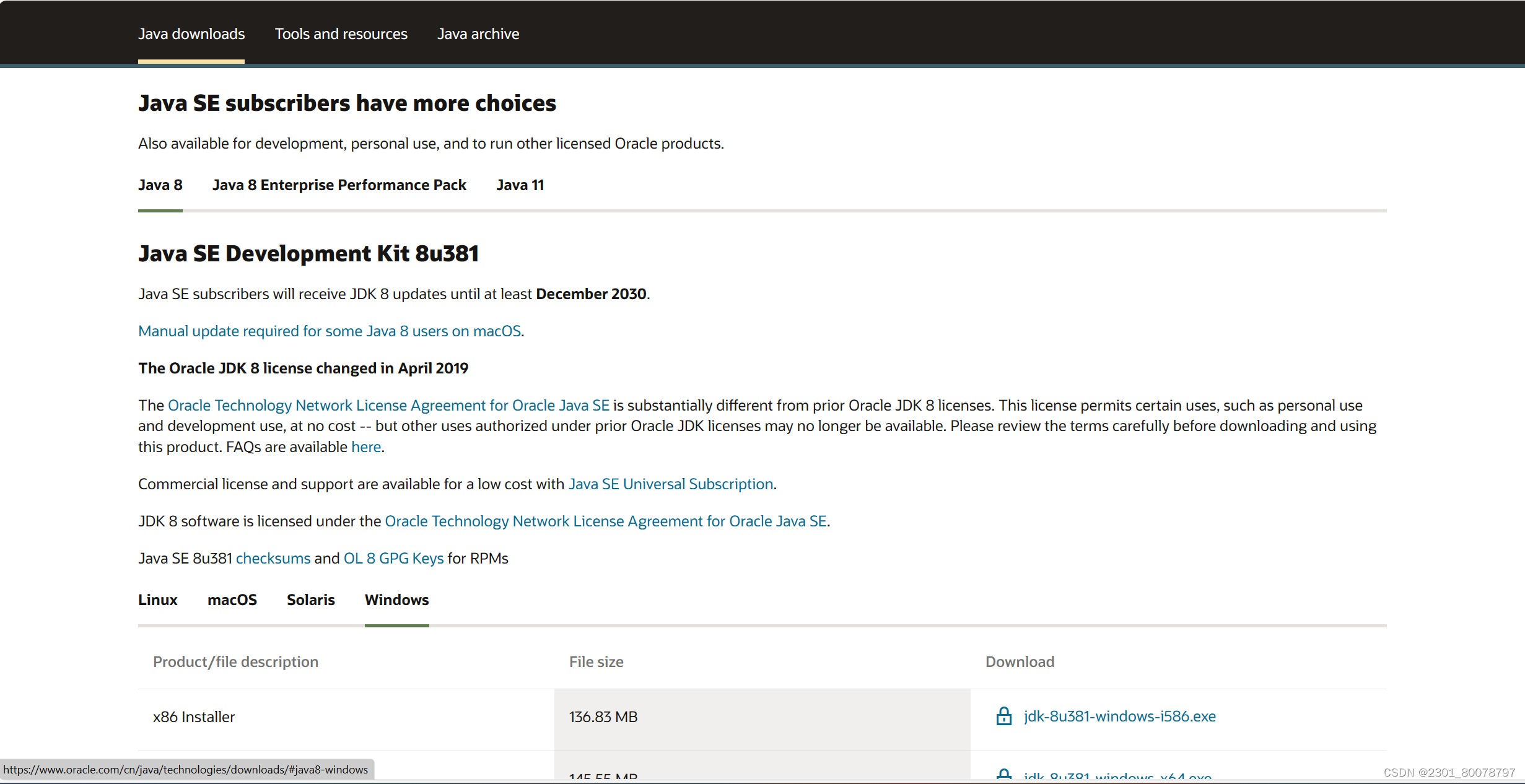Click partially visible lock icon for x64 installer
Viewport: 1525px width, 784px height.
coord(1003,774)
